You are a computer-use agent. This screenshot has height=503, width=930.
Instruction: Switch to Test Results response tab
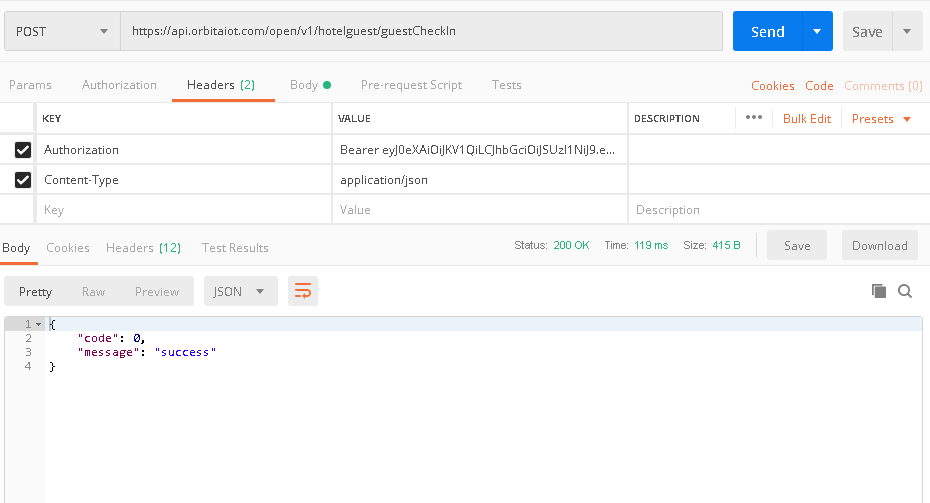click(235, 247)
